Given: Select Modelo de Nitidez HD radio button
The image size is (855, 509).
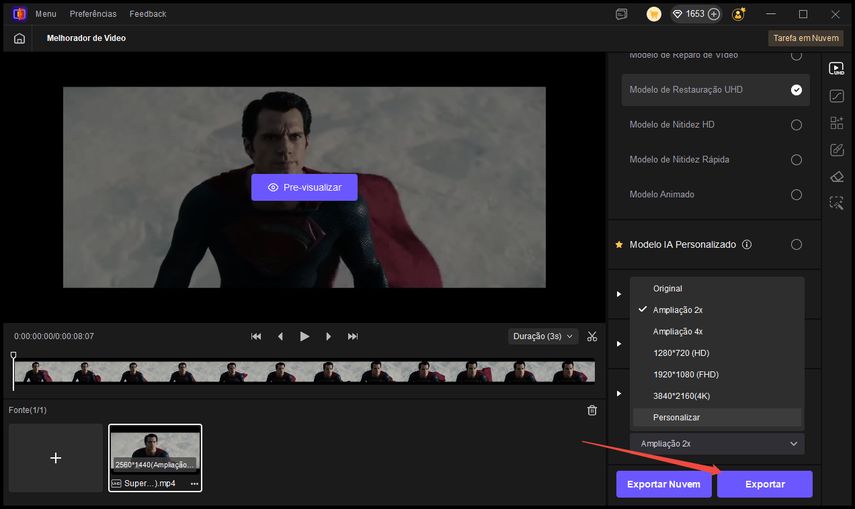Looking at the screenshot, I should pos(796,125).
